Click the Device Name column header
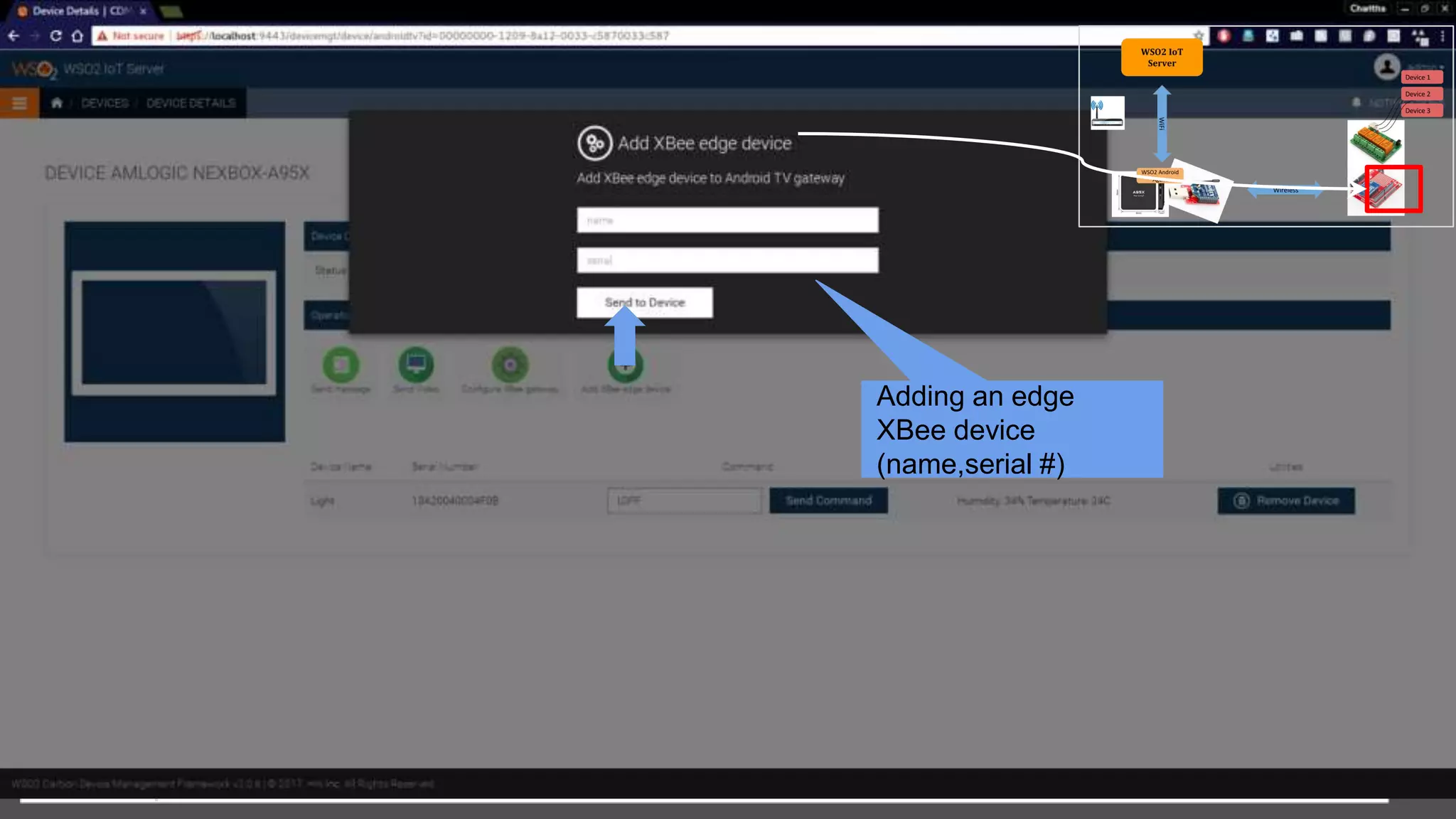 341,466
